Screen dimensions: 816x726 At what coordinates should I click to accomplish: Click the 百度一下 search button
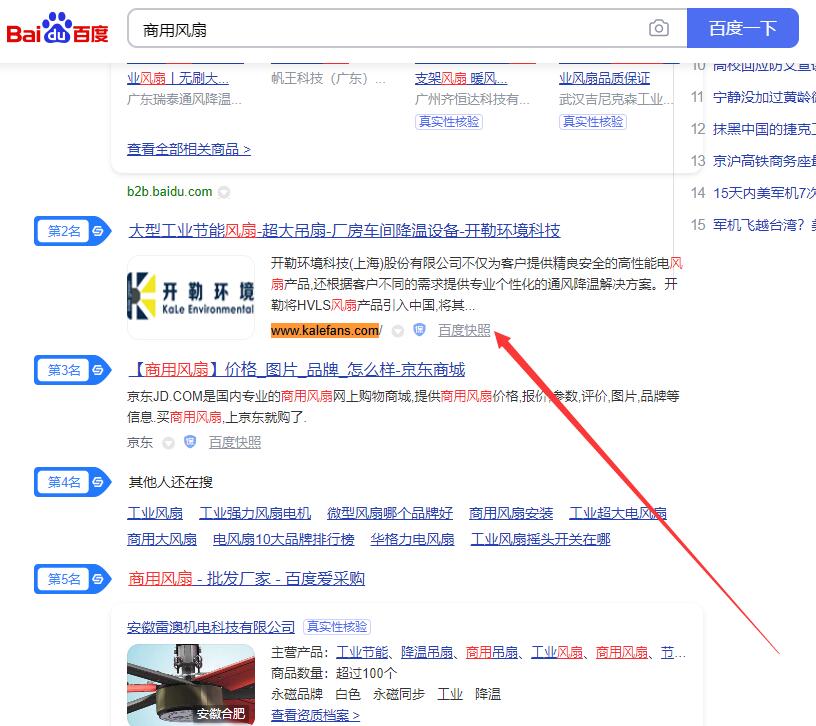click(x=743, y=28)
